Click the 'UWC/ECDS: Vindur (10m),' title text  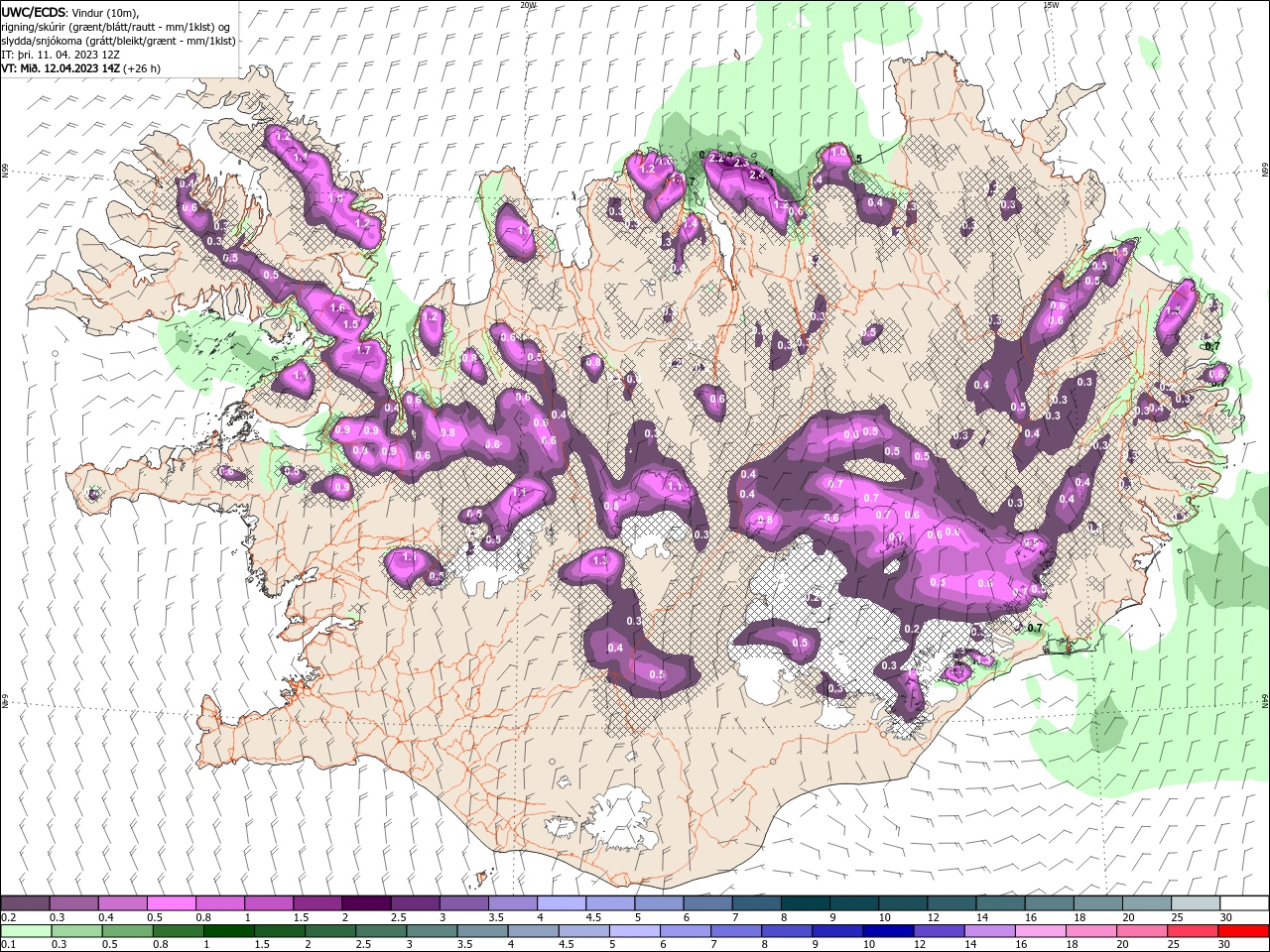[x=70, y=12]
